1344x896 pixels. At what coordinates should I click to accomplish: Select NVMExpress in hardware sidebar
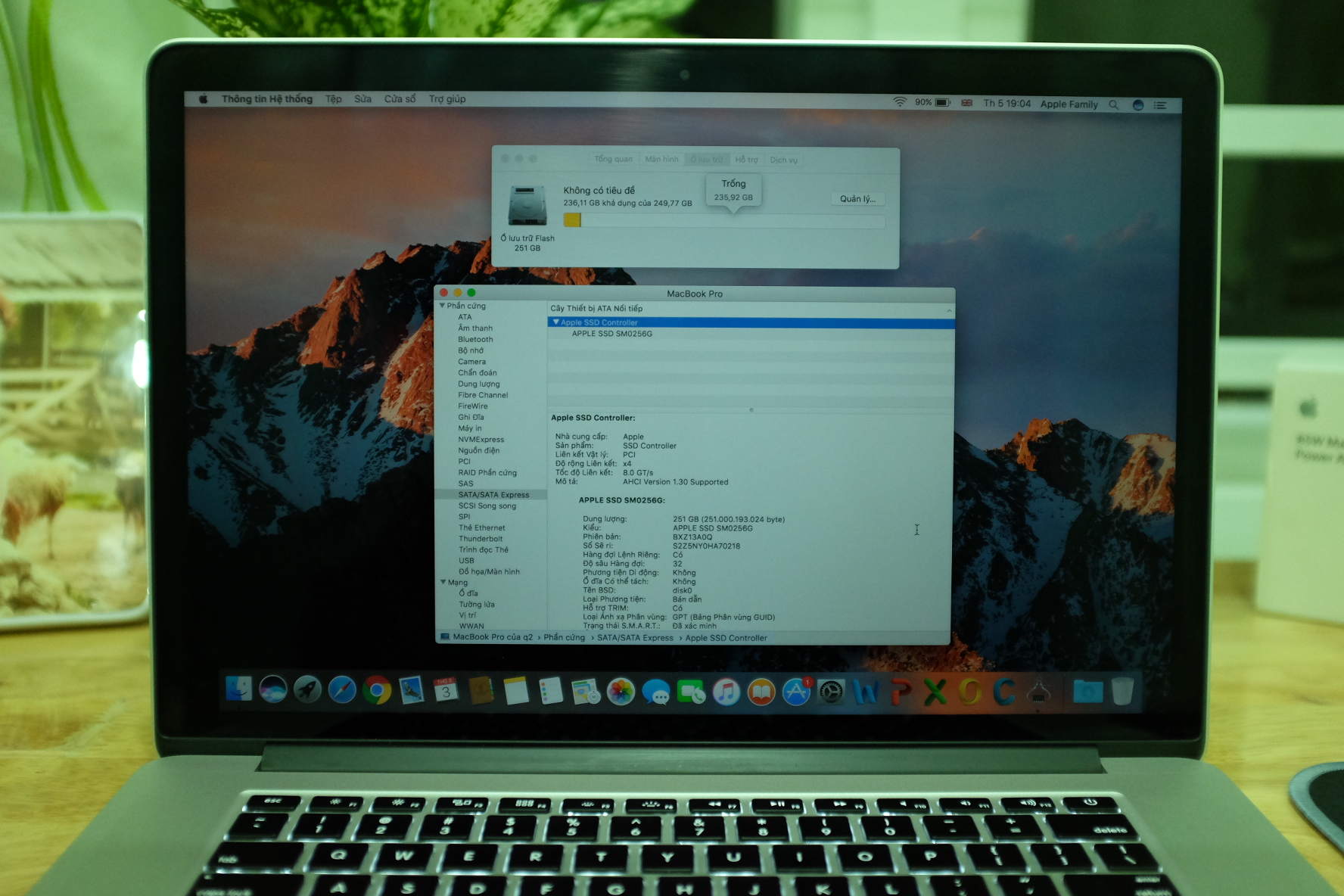click(481, 439)
